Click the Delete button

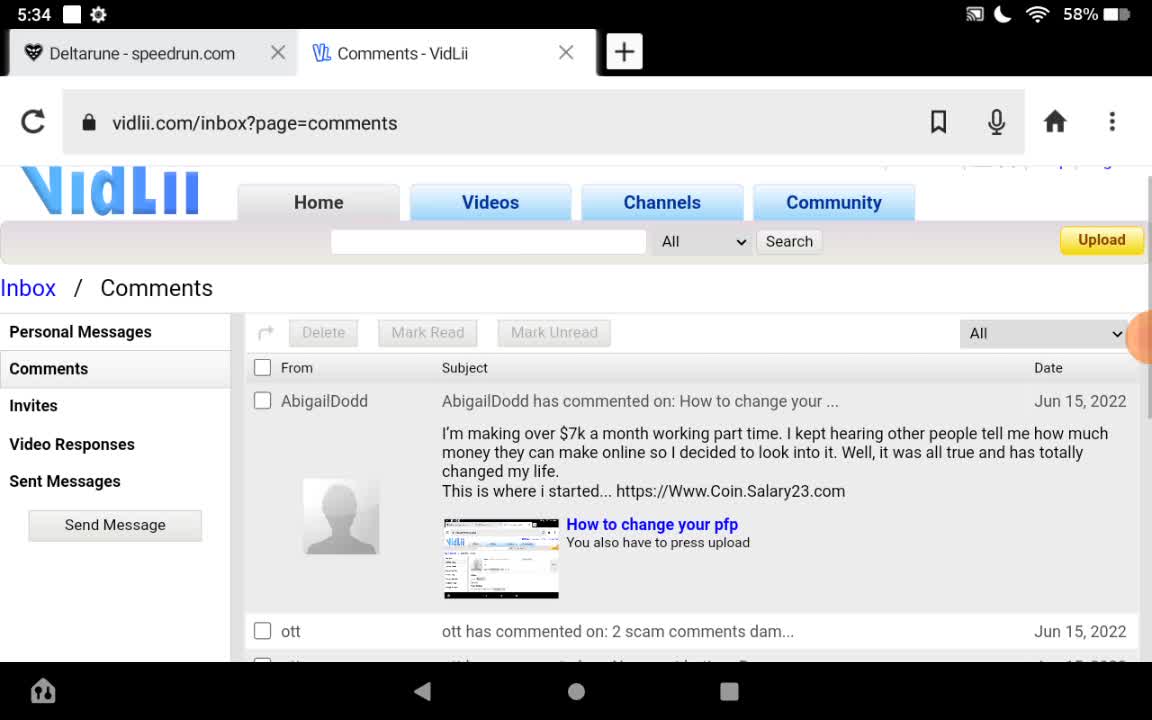(323, 333)
